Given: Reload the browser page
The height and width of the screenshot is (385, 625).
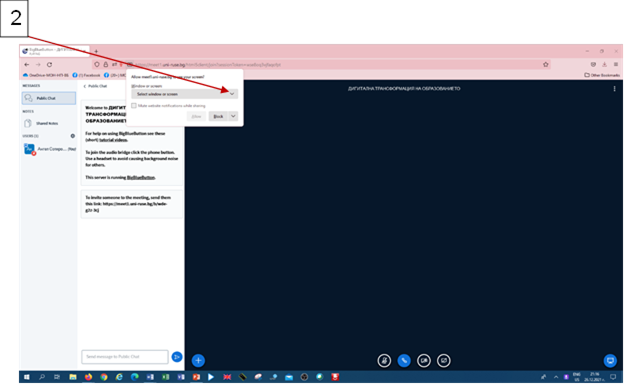Looking at the screenshot, I should pyautogui.click(x=49, y=65).
